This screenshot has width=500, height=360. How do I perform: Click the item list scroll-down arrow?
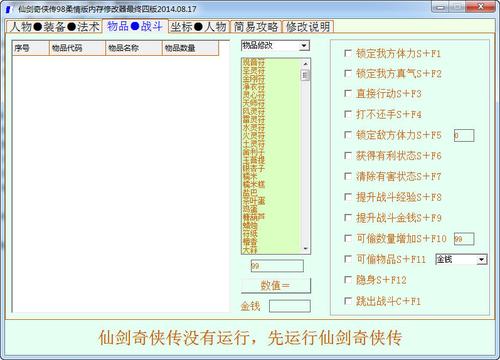[x=305, y=249]
